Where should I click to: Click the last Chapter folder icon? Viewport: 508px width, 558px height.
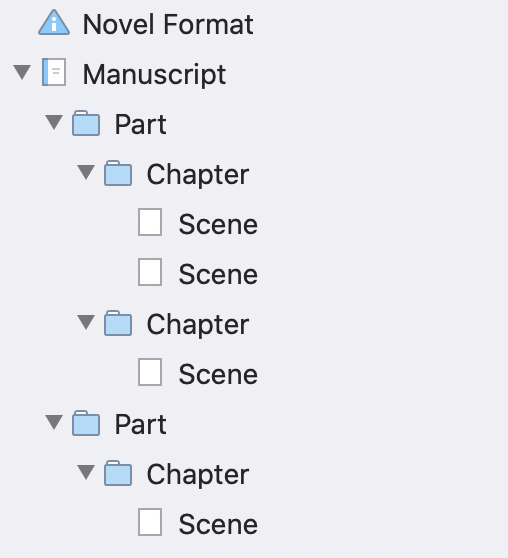point(118,473)
